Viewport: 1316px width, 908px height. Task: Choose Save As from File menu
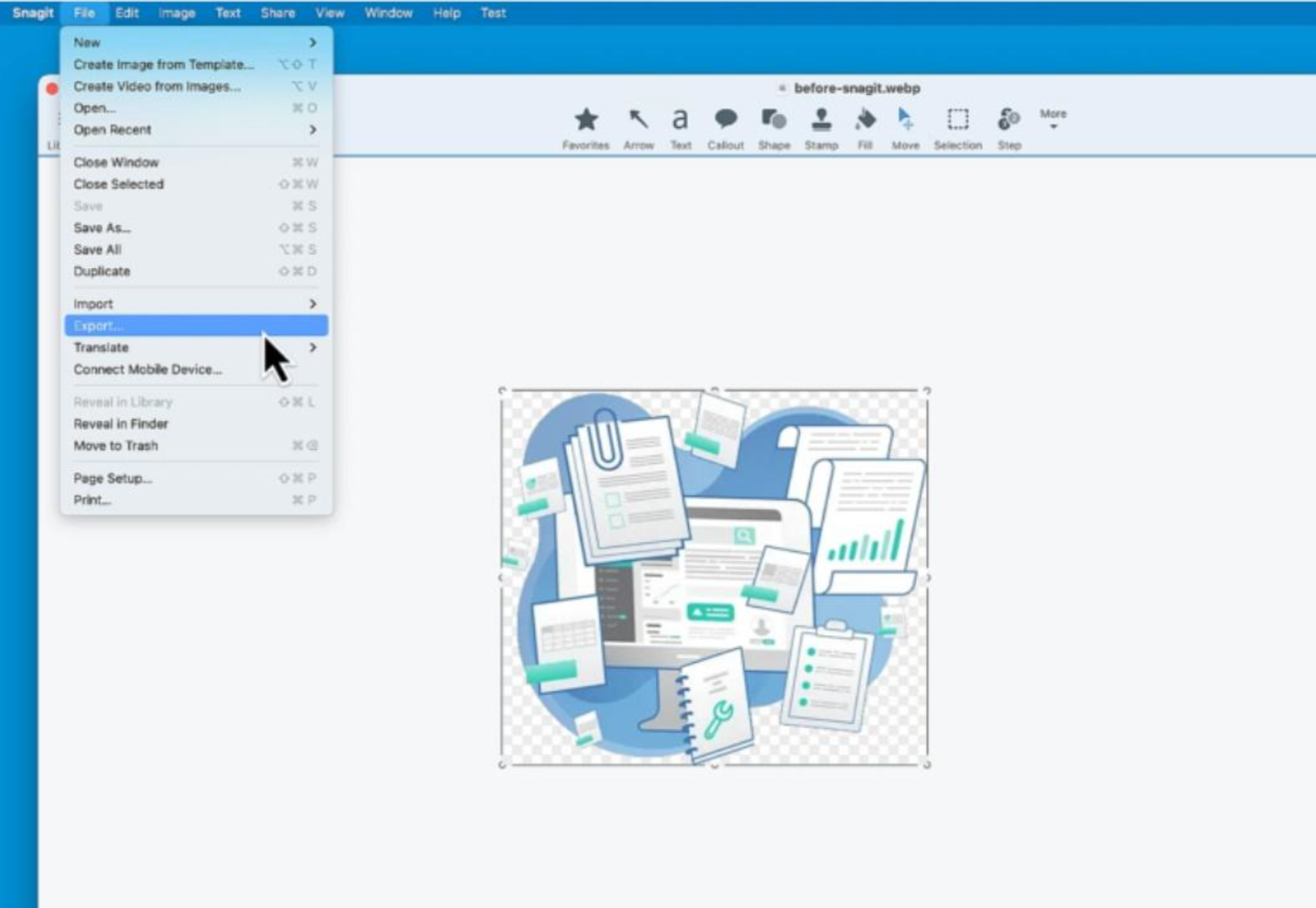point(103,228)
